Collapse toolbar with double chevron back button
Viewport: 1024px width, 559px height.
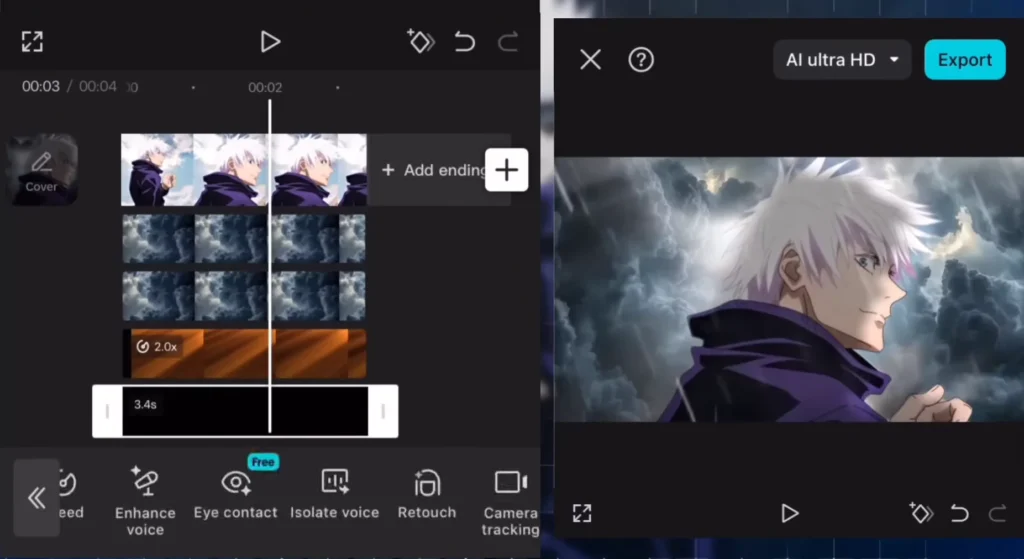[37, 498]
